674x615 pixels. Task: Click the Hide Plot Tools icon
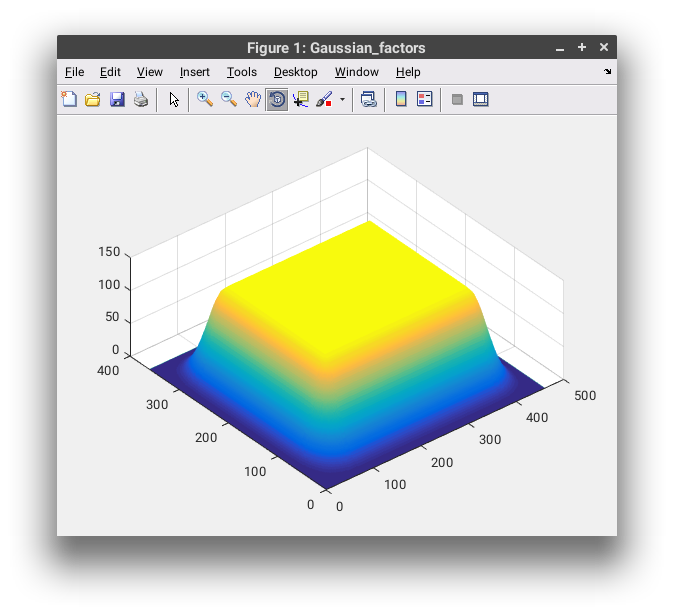tap(457, 99)
